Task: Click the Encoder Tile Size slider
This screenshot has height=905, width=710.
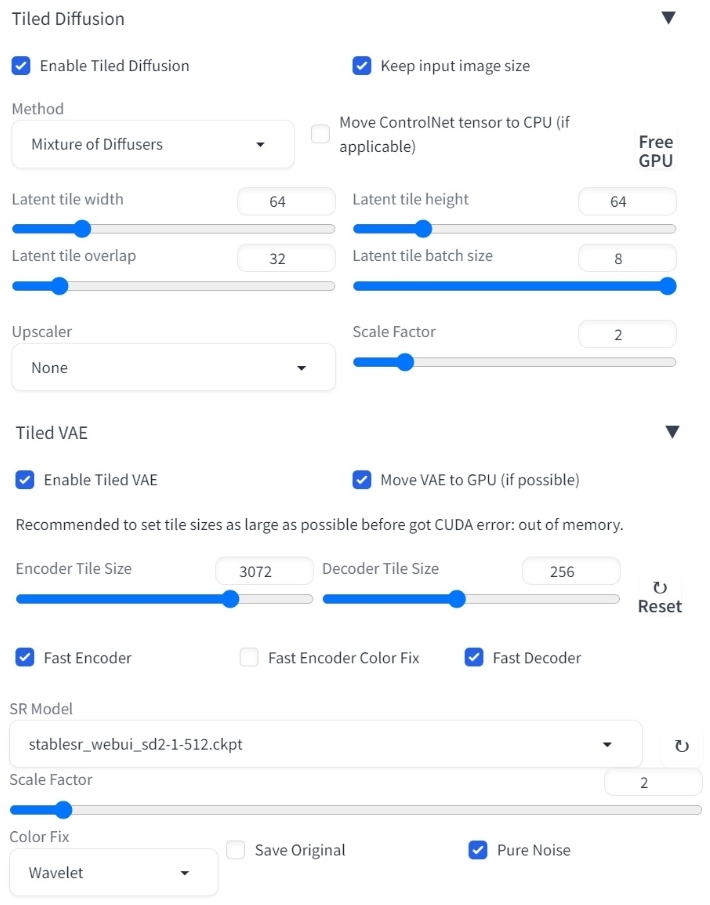Action: pyautogui.click(x=164, y=599)
